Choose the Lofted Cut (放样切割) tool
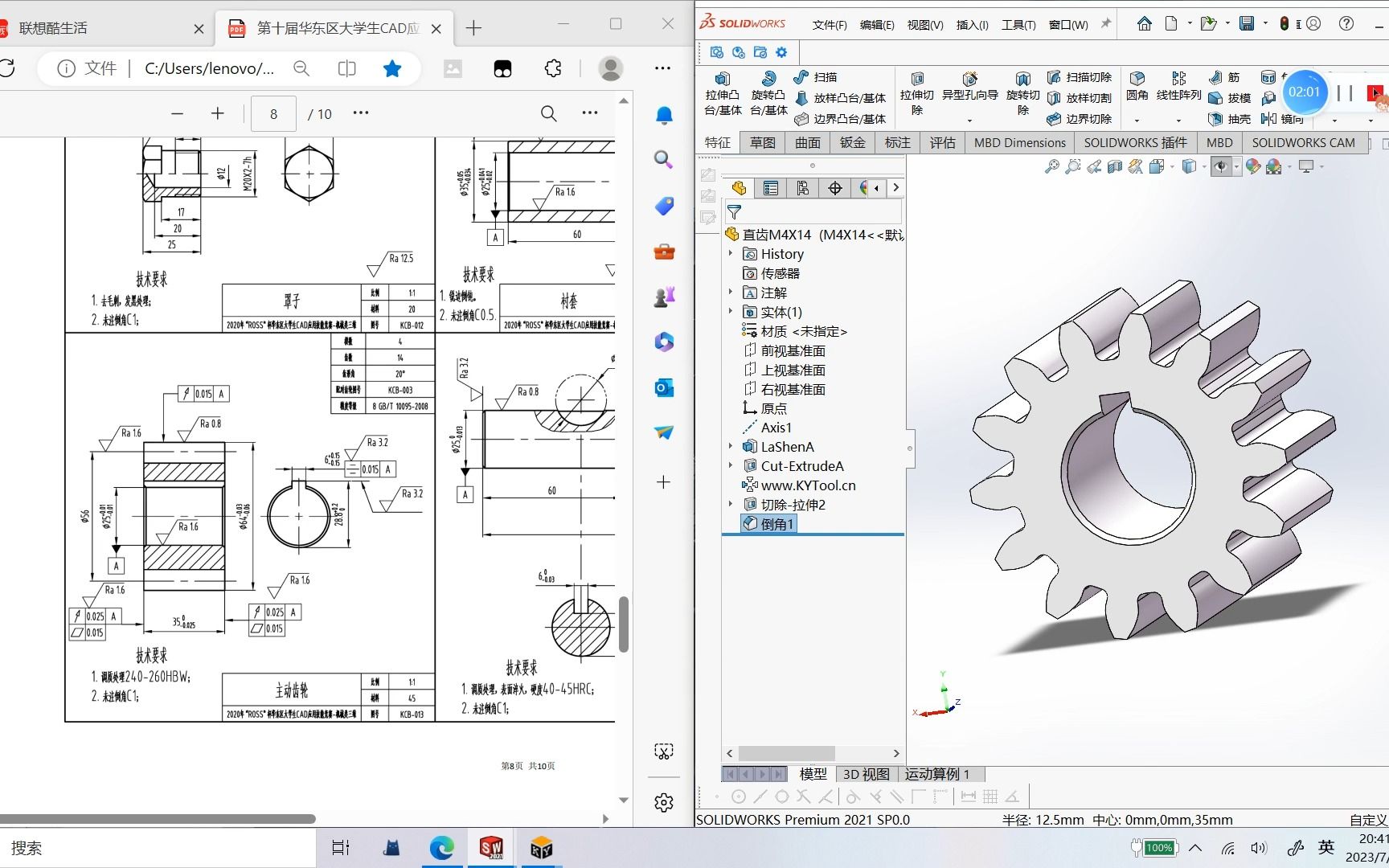Image resolution: width=1389 pixels, height=868 pixels. (x=1079, y=98)
